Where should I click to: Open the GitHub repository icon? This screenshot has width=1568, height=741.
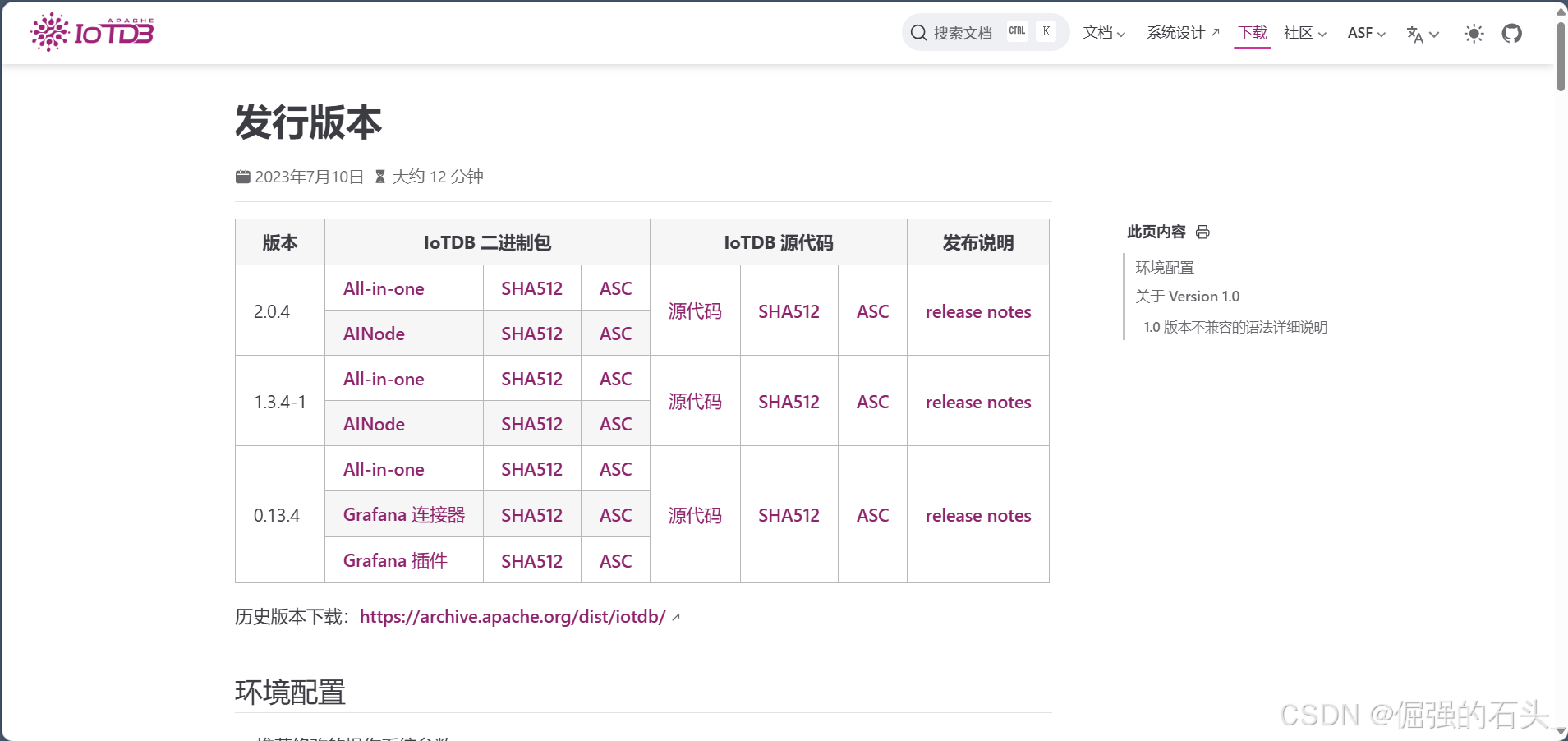pyautogui.click(x=1511, y=33)
